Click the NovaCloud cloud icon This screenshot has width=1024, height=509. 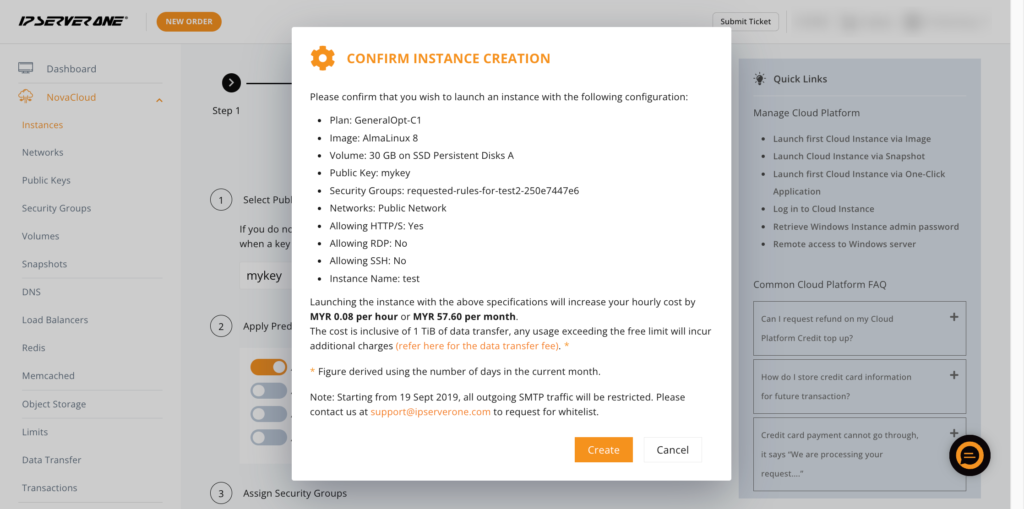point(25,97)
